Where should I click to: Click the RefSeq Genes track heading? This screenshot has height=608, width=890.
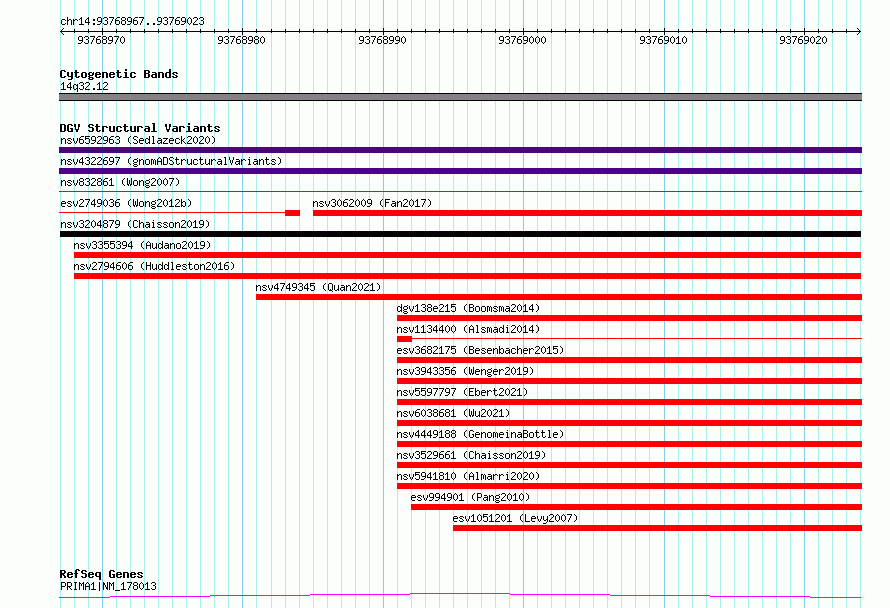pyautogui.click(x=101, y=574)
